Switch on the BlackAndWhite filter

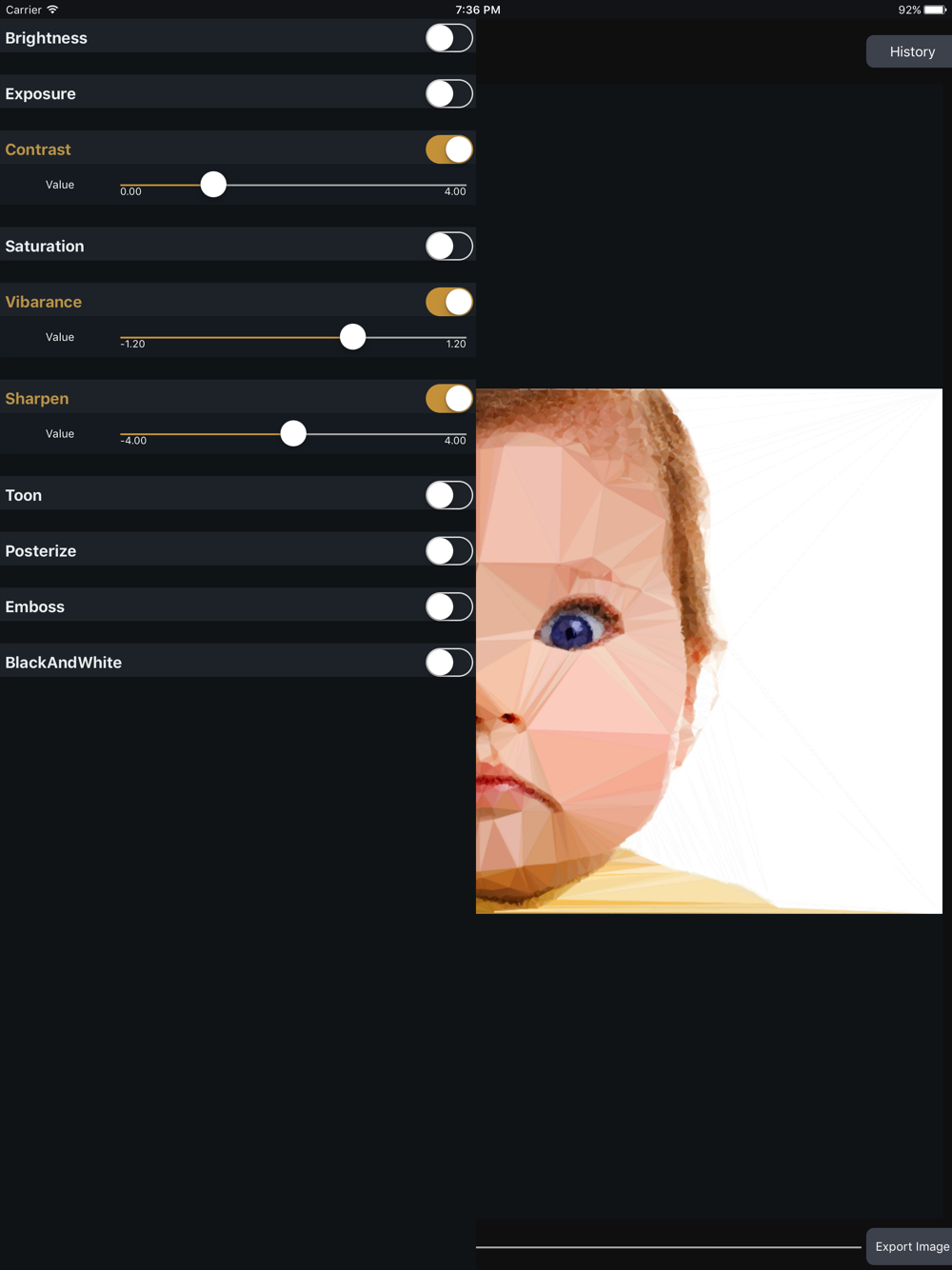[x=449, y=663]
